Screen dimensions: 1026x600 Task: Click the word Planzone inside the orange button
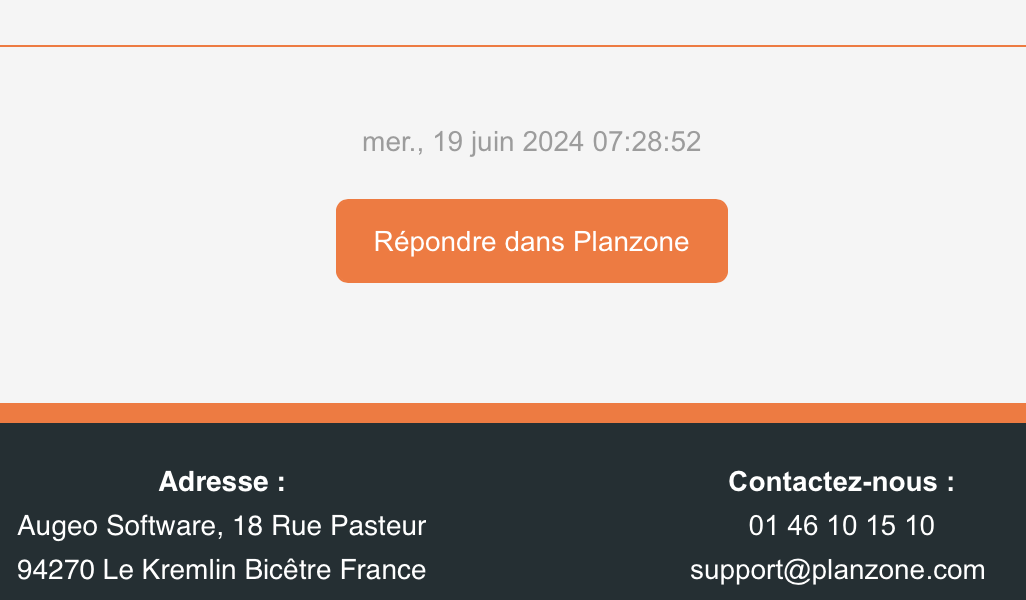coord(631,241)
